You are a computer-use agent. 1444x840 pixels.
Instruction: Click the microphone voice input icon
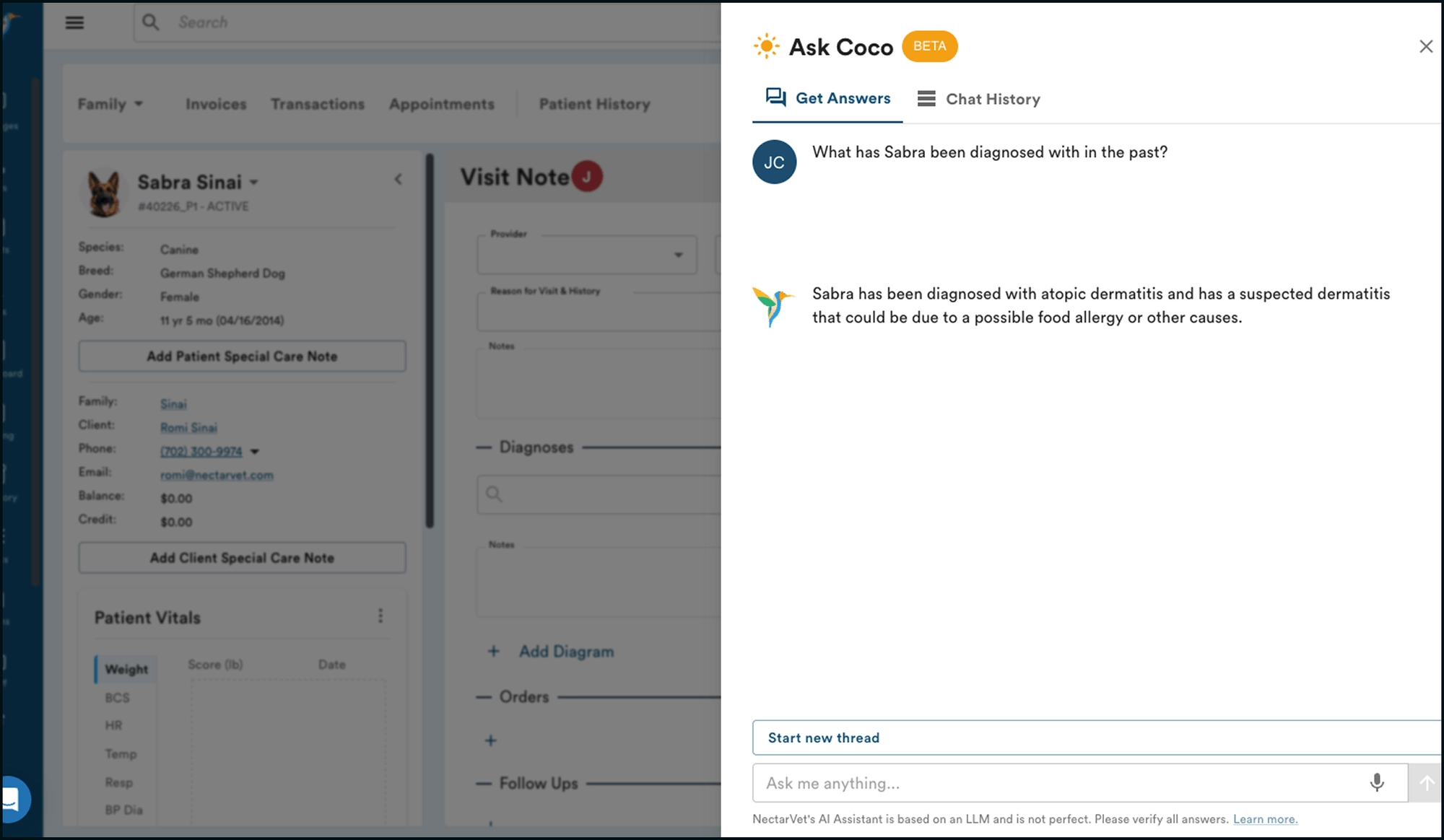pos(1377,782)
